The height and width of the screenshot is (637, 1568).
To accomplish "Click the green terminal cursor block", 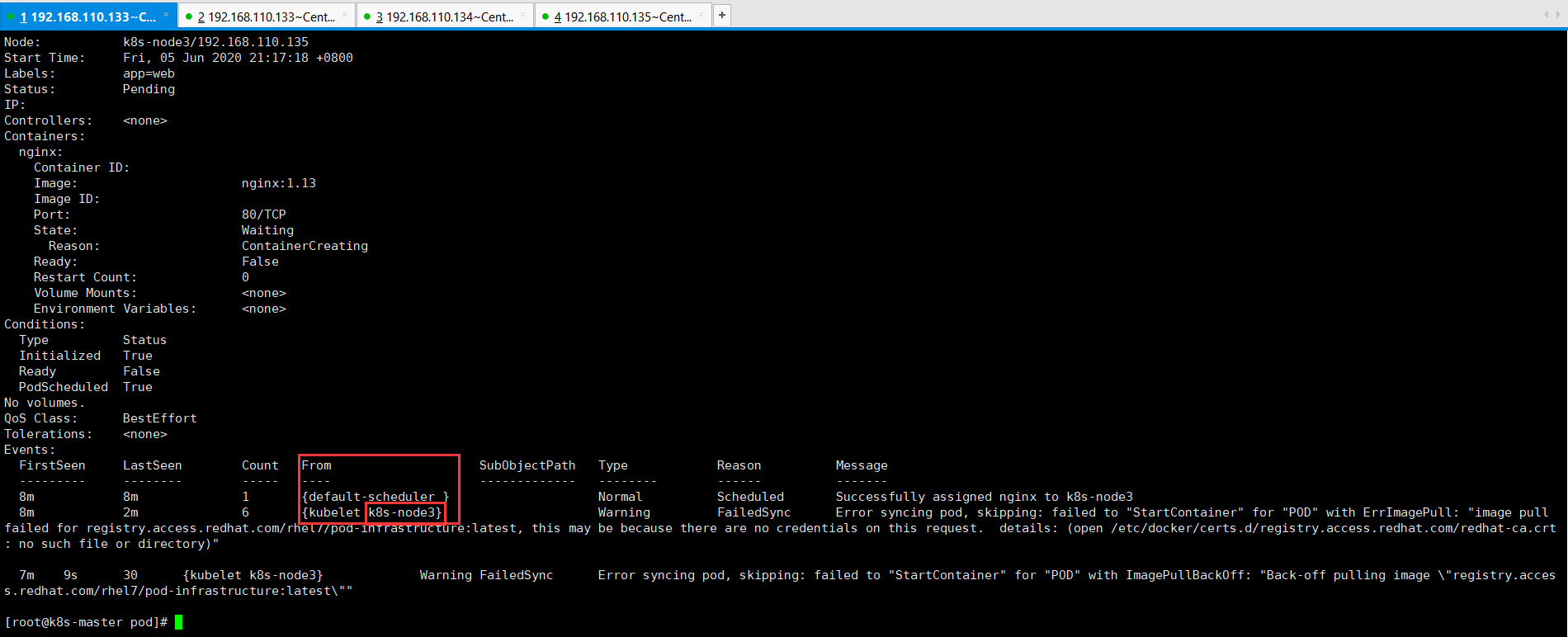I will (179, 622).
